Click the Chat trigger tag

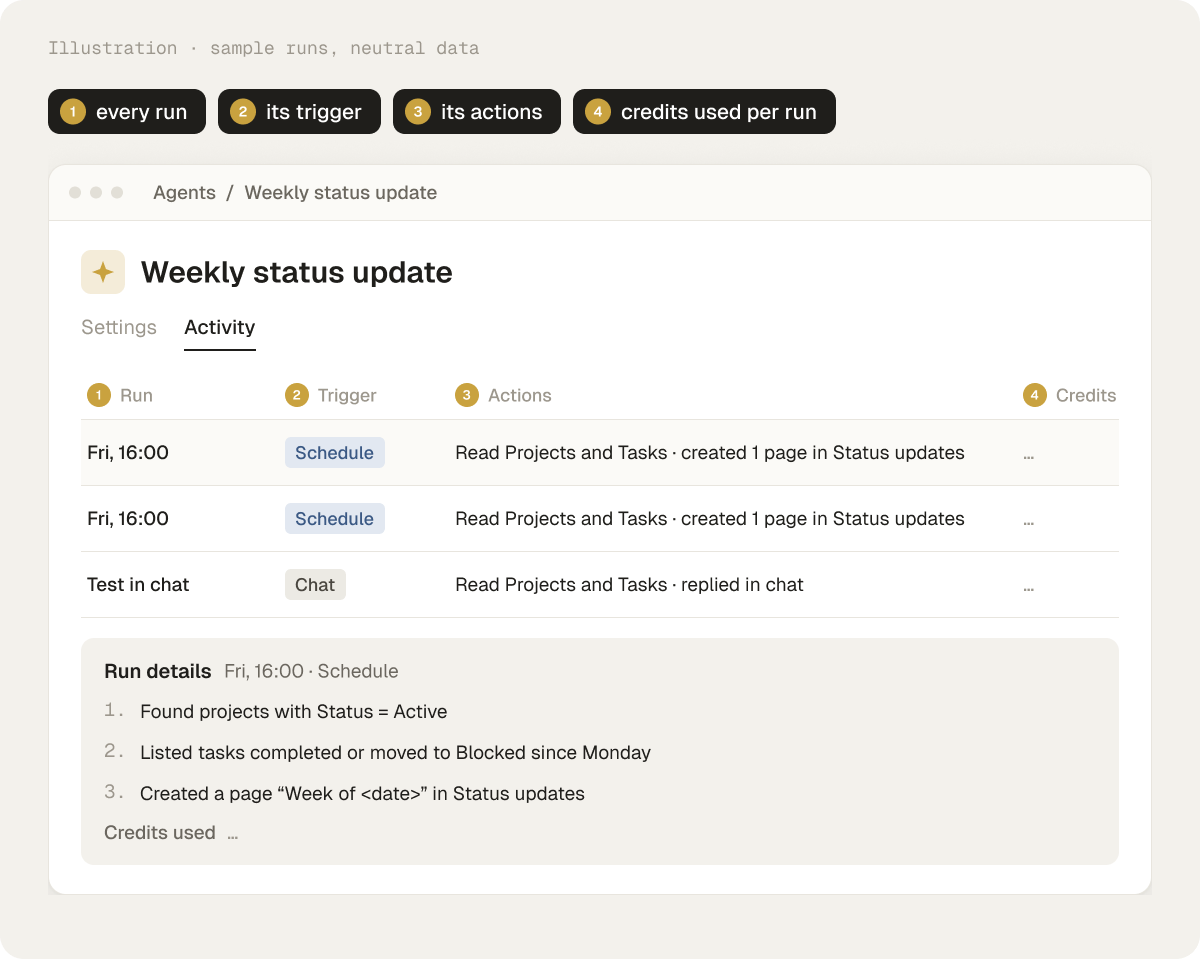pyautogui.click(x=315, y=585)
